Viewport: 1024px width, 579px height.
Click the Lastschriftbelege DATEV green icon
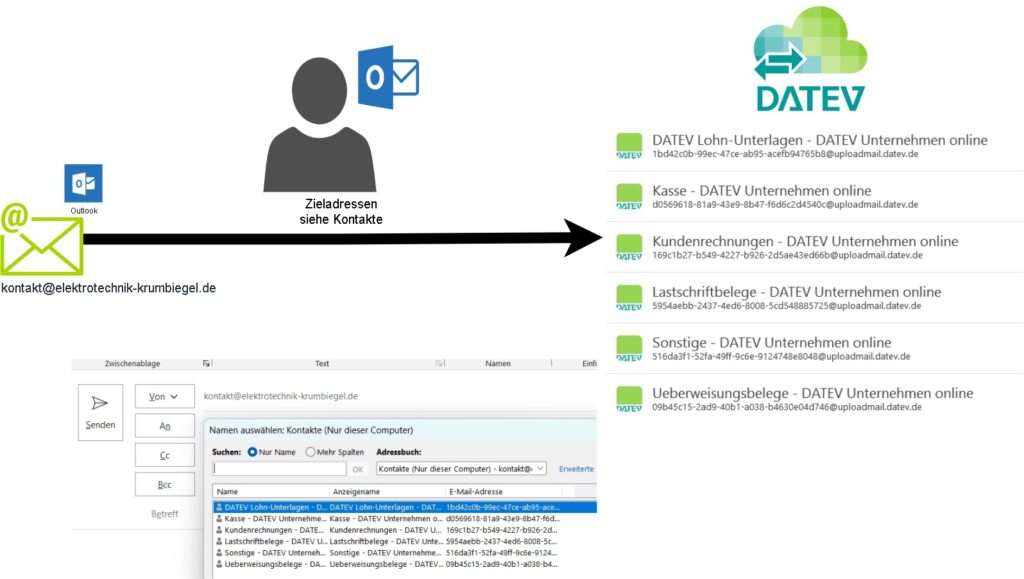pos(629,298)
